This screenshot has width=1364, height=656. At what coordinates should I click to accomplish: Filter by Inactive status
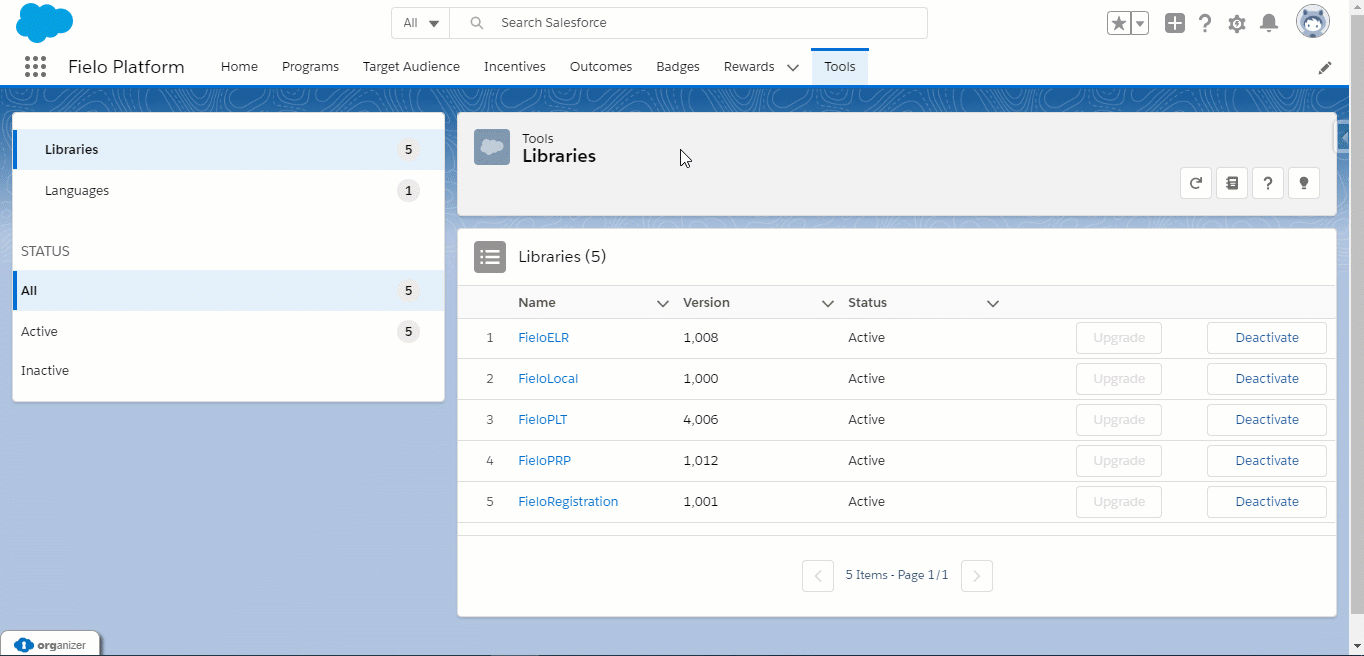(228, 371)
